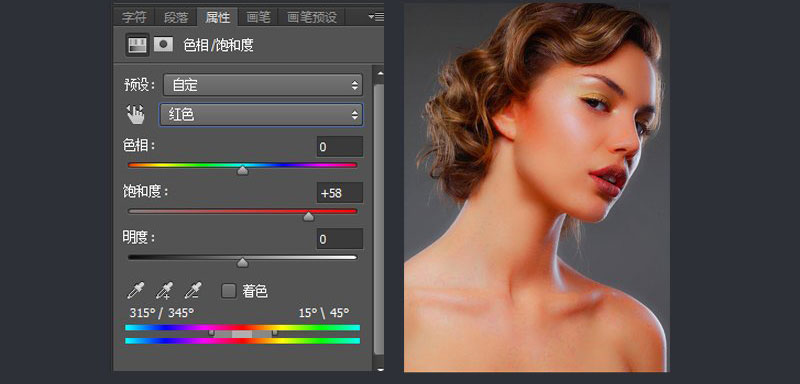
Task: Click the layer mask icon
Action: point(163,44)
